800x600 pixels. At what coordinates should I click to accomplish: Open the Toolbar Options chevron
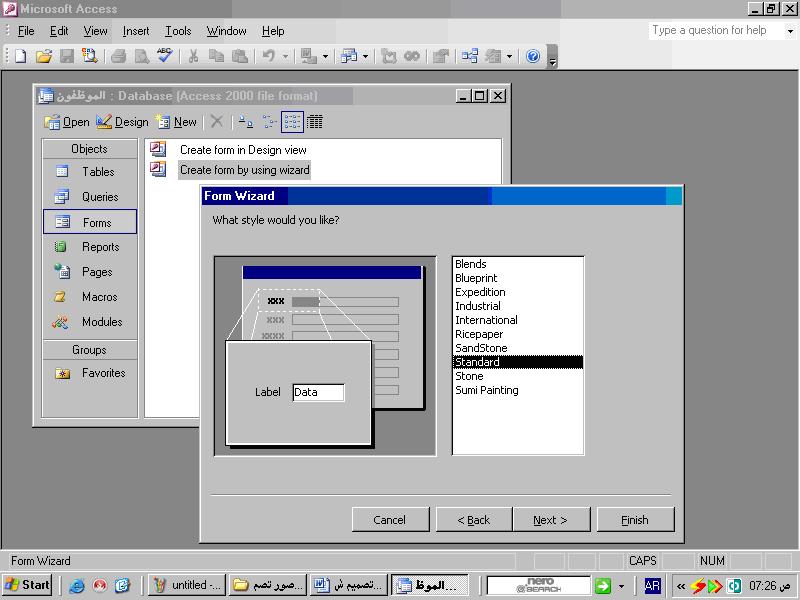click(x=552, y=56)
